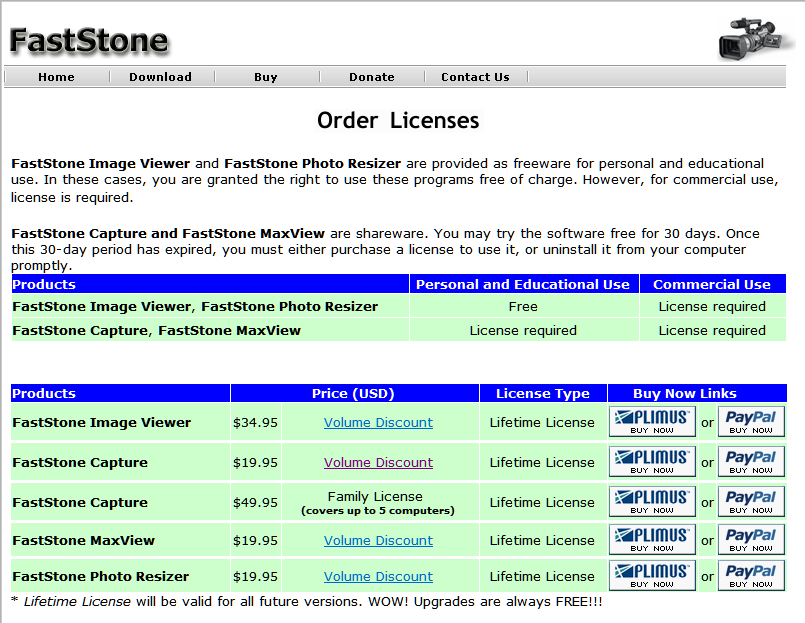The height and width of the screenshot is (623, 805).
Task: Plimus Buy Now for $19.95 FastStone Capture
Action: click(x=652, y=462)
